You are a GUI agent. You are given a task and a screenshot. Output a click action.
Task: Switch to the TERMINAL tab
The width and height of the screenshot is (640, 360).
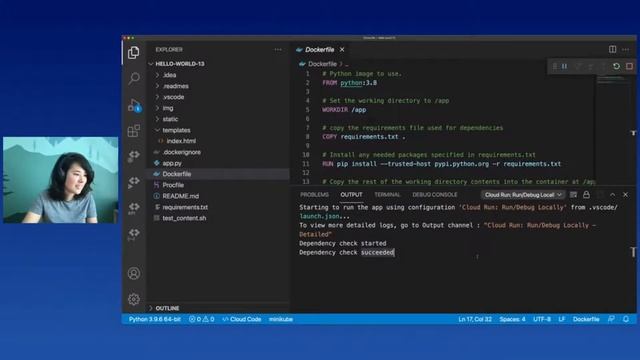click(387, 195)
